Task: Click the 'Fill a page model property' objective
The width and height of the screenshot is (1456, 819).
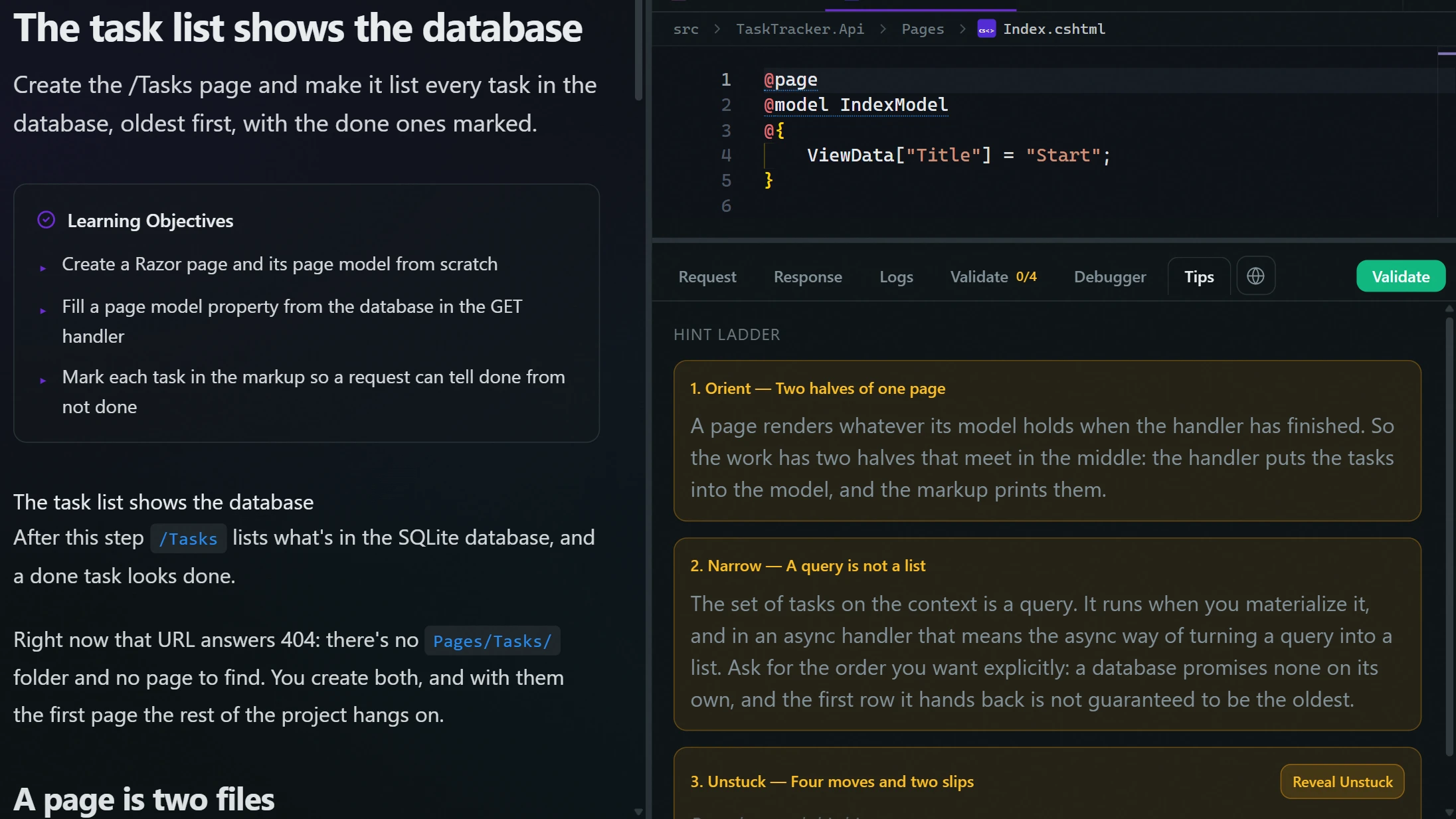Action: [292, 321]
